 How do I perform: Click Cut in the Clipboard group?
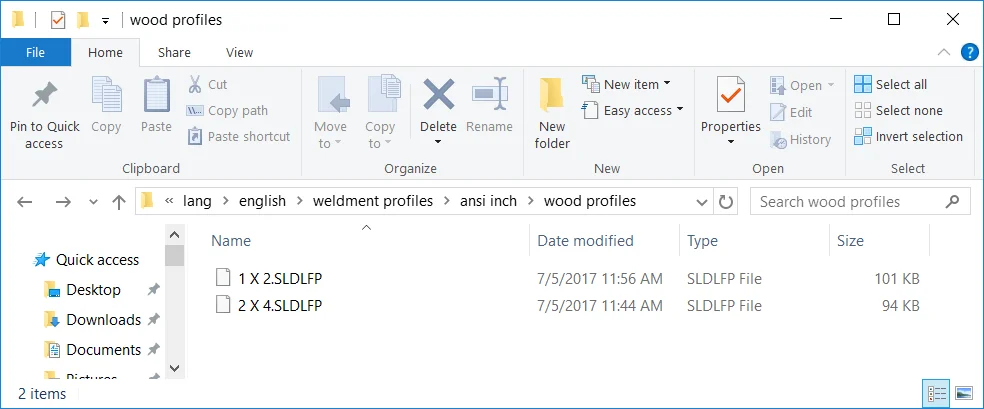[x=208, y=84]
